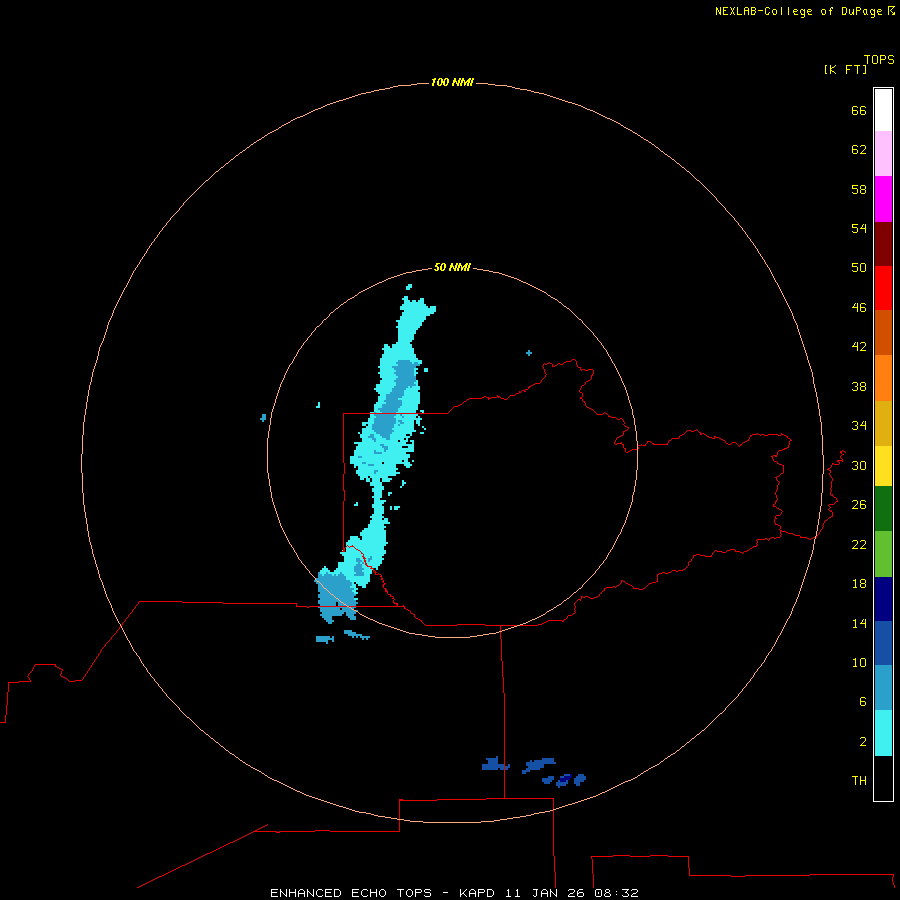Click the '10' legend value label

click(859, 662)
